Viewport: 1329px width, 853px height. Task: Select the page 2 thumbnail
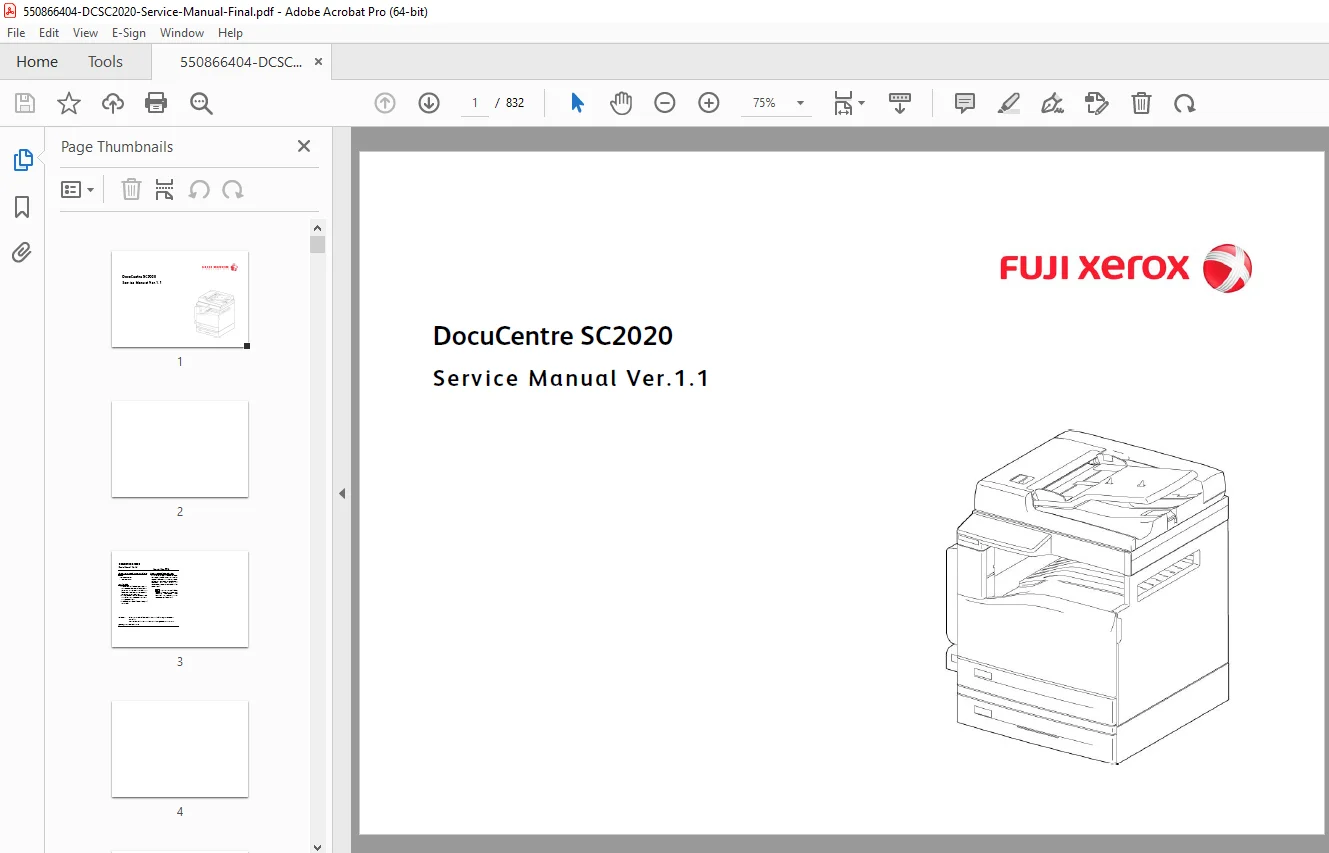[x=180, y=449]
